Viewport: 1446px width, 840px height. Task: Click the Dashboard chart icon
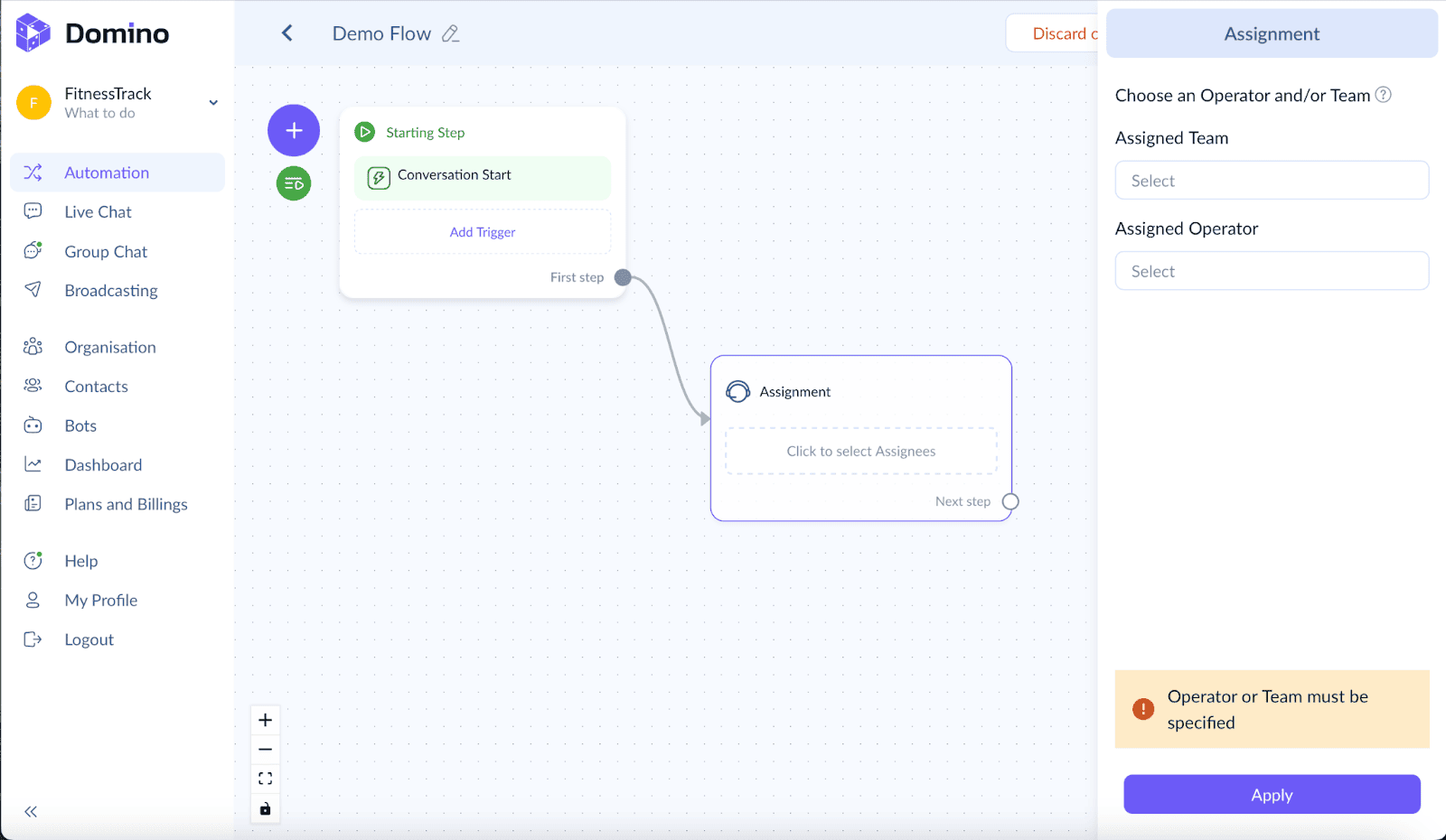(x=33, y=464)
